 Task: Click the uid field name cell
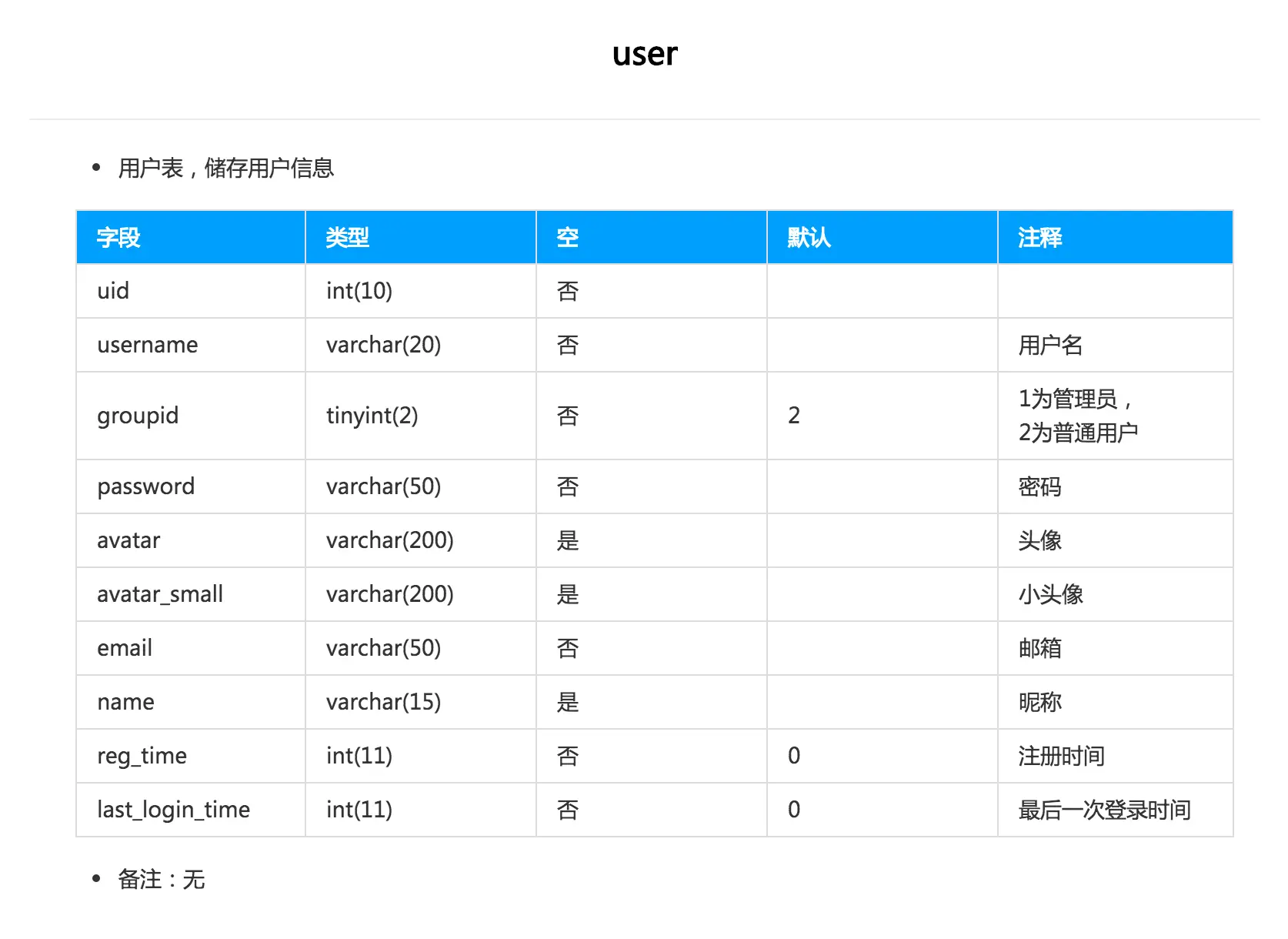[113, 291]
